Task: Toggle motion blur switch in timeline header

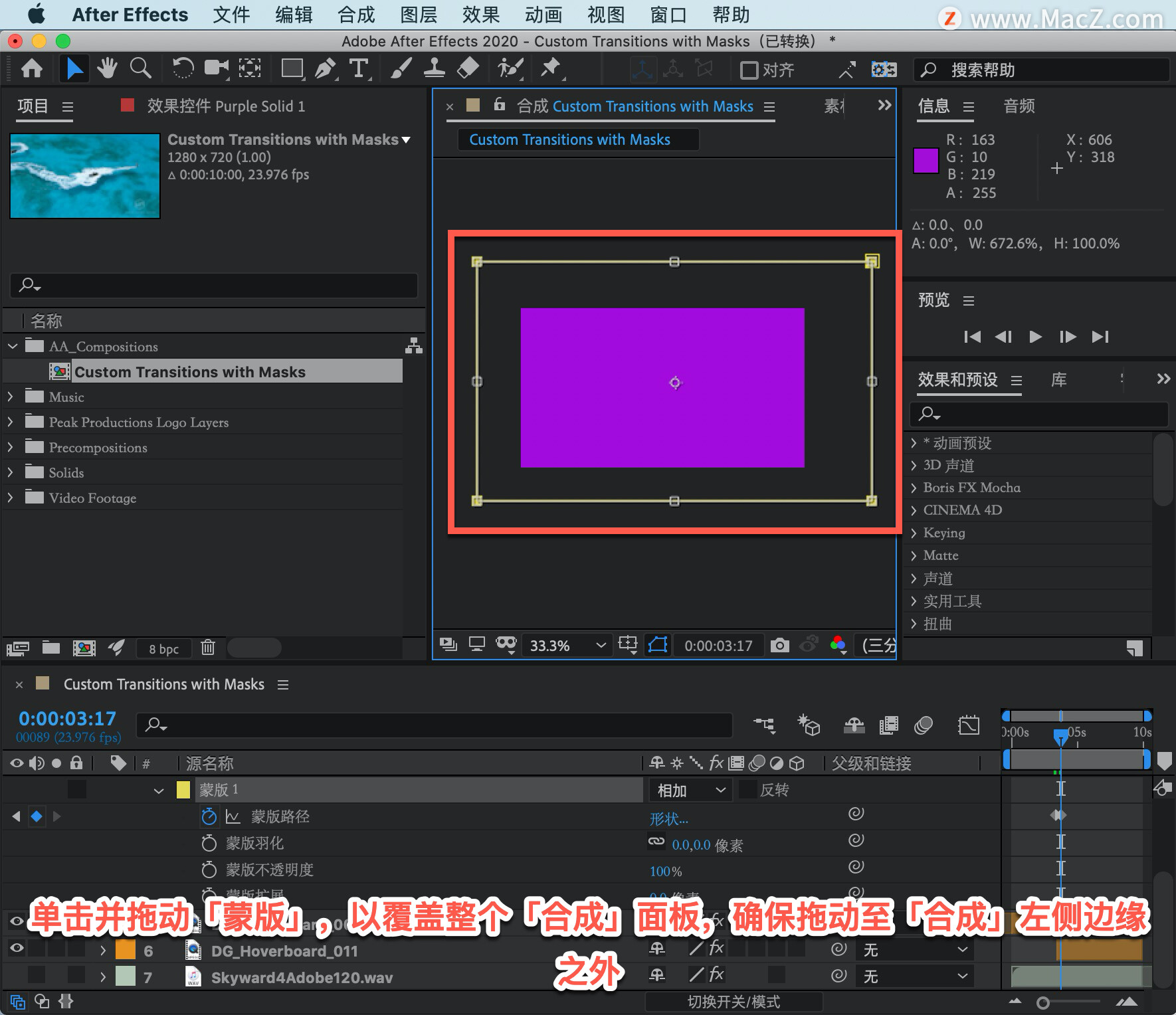Action: [924, 725]
